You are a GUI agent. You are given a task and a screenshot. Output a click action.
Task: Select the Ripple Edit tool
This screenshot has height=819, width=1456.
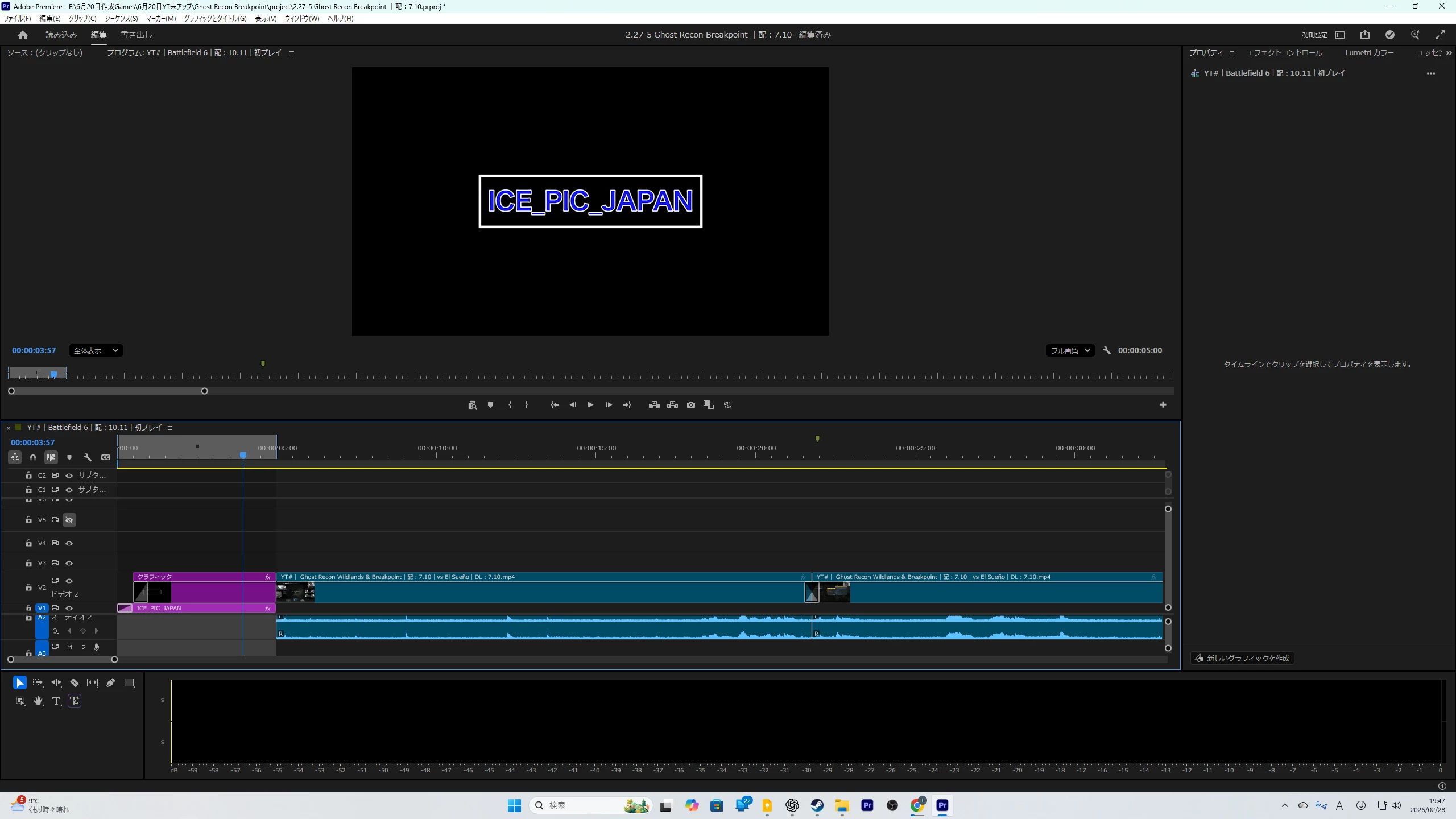56,682
